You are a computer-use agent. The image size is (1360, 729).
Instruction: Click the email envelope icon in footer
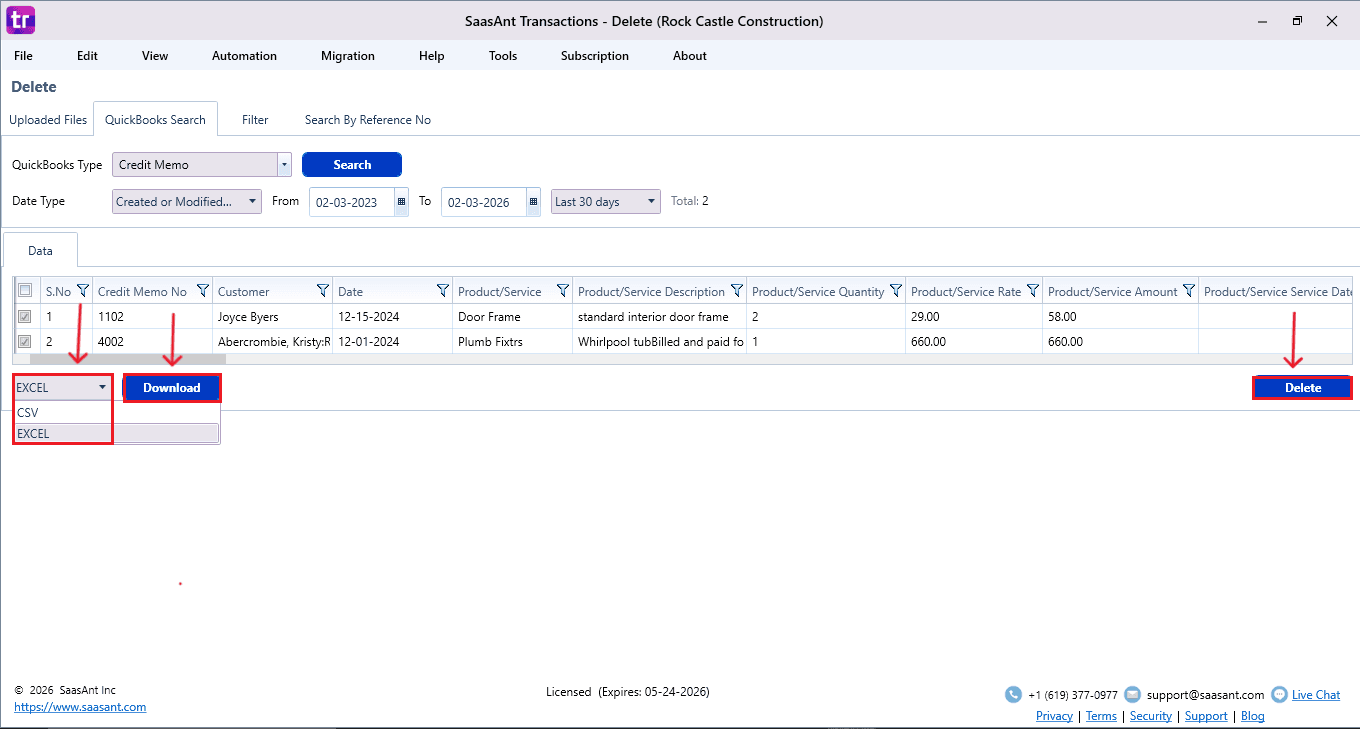1132,695
